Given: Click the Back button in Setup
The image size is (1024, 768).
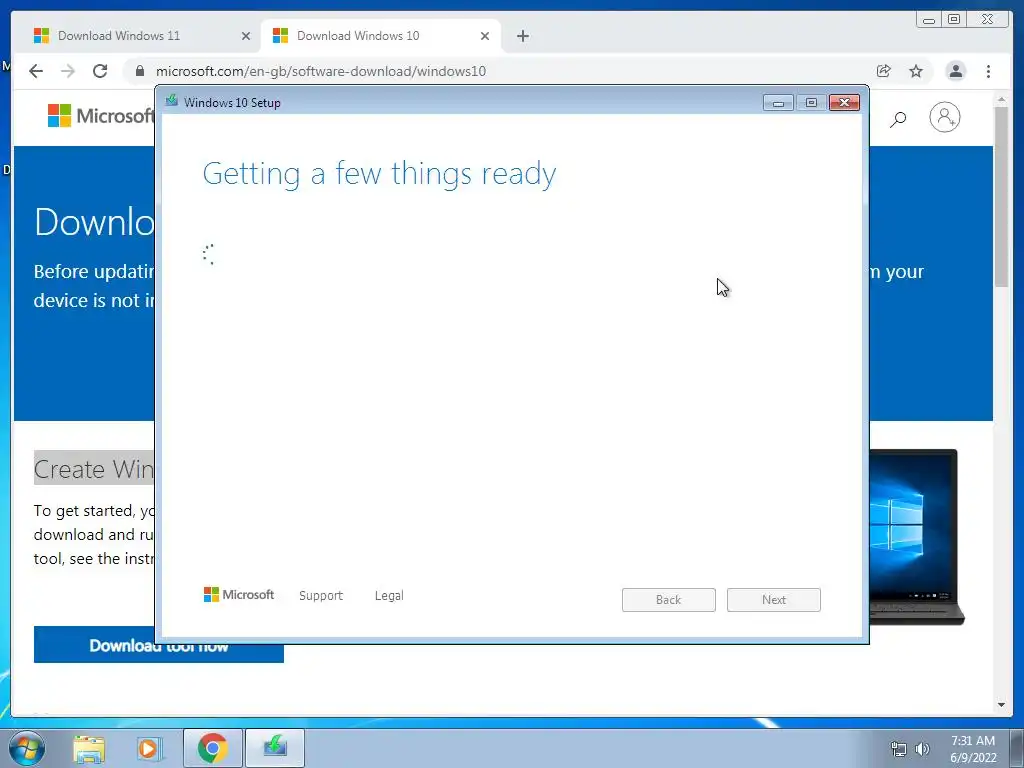Looking at the screenshot, I should [668, 600].
